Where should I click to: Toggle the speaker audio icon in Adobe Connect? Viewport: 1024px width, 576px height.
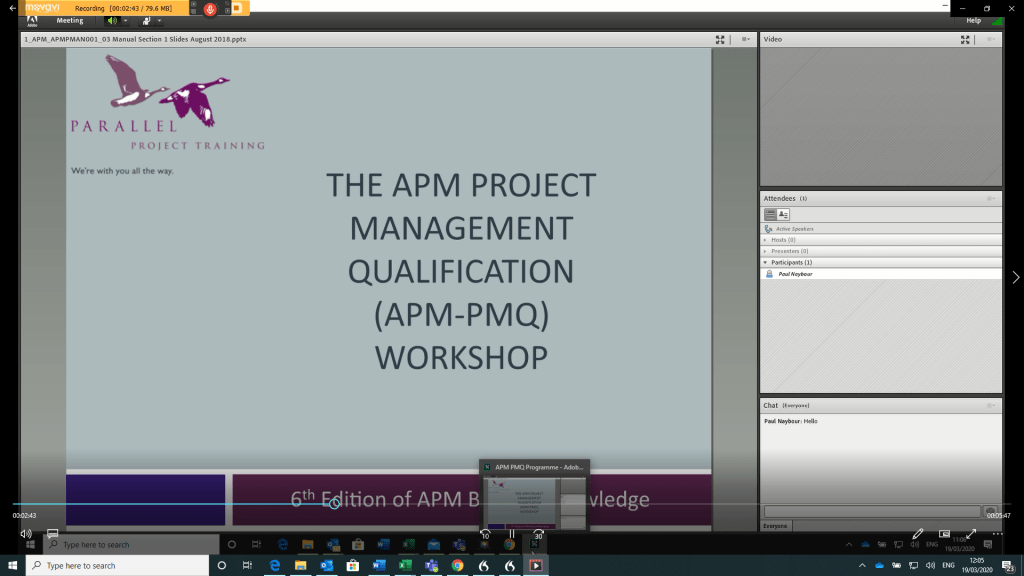(x=112, y=20)
